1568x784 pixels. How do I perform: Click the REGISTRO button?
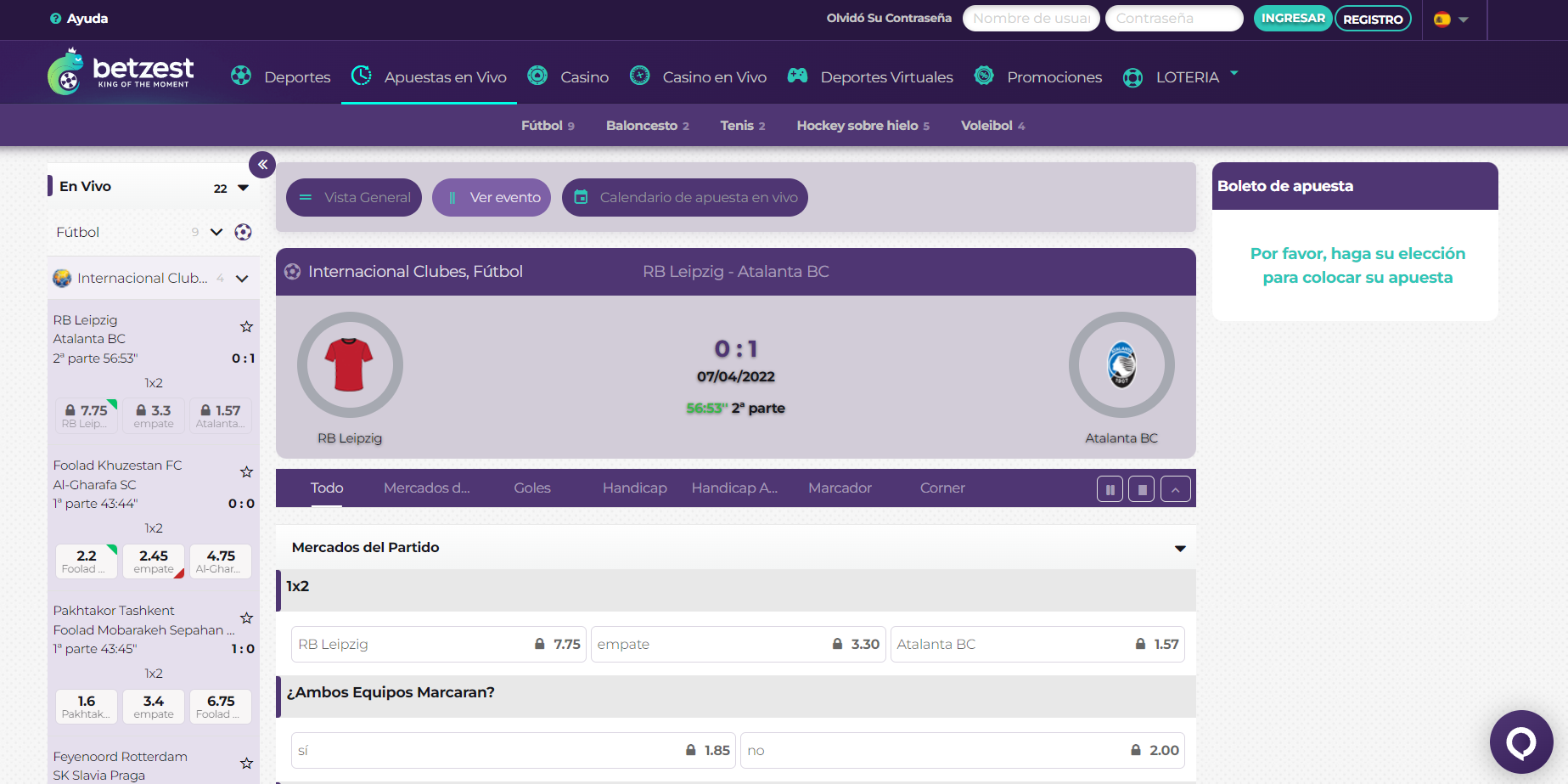[x=1373, y=19]
